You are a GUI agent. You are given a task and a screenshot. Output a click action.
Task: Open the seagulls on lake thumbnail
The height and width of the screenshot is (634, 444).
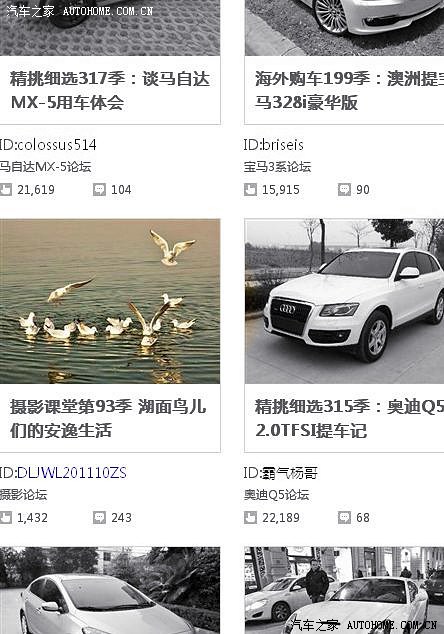click(110, 301)
